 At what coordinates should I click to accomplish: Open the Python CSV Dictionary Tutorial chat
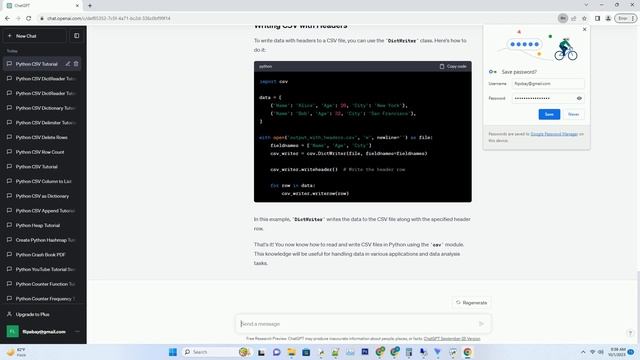click(x=42, y=108)
